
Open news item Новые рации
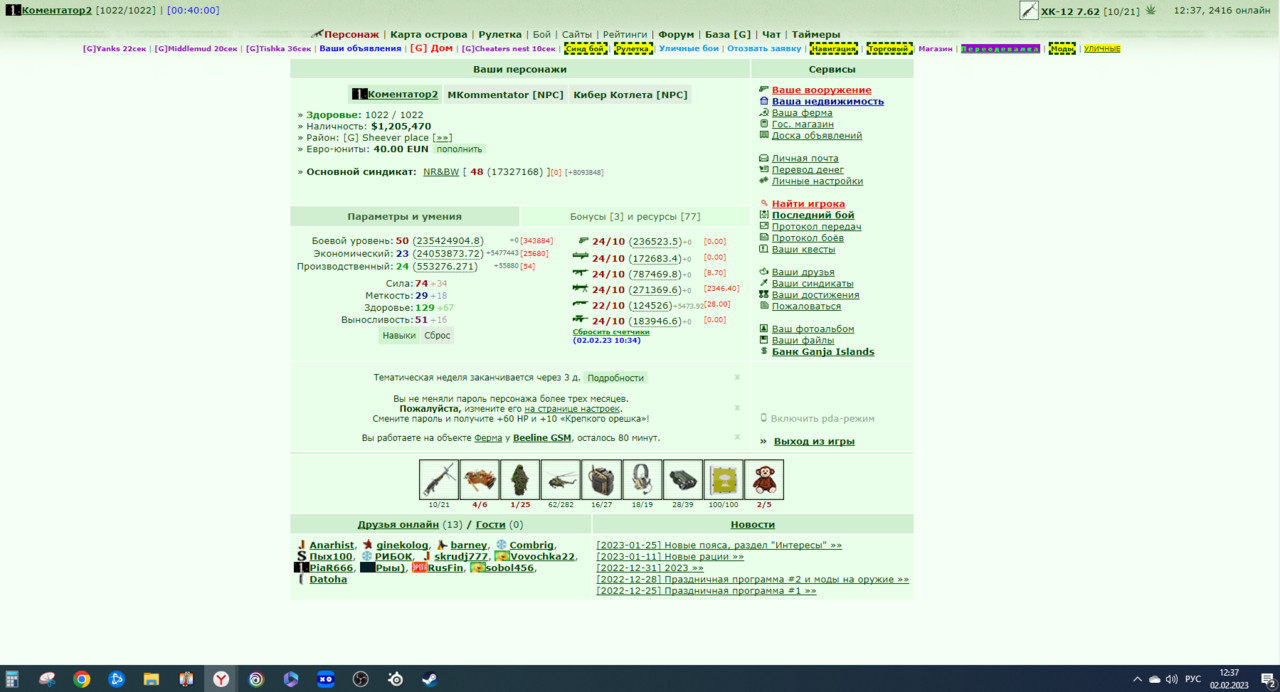[670, 556]
